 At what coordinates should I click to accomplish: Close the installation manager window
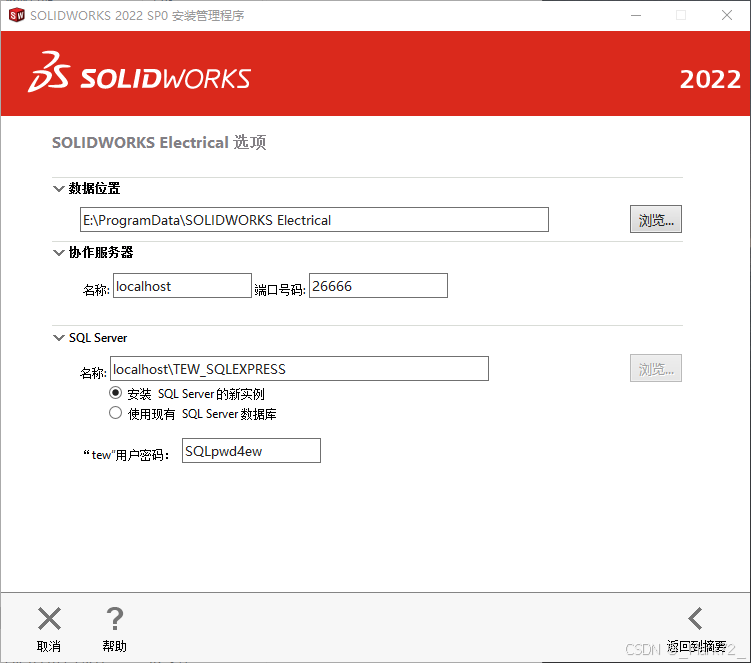[727, 15]
